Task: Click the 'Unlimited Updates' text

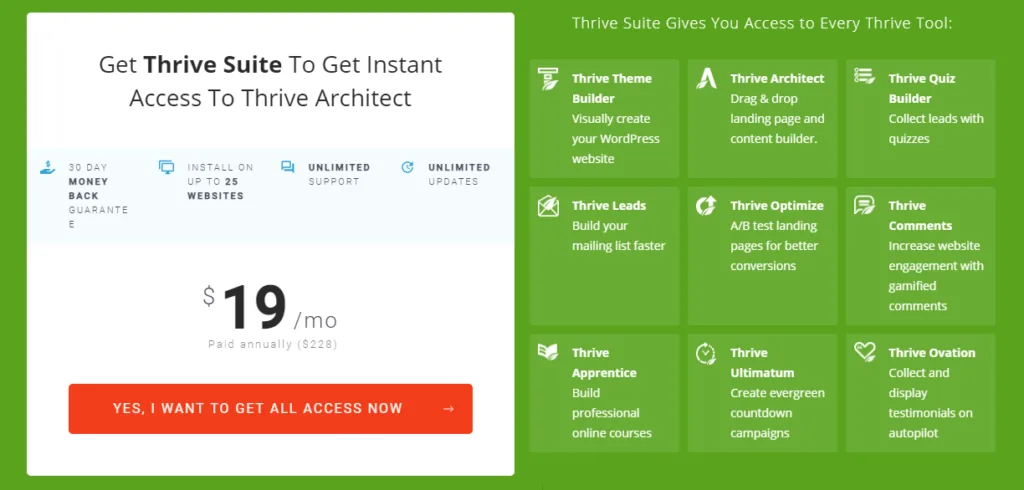Action: 459,174
